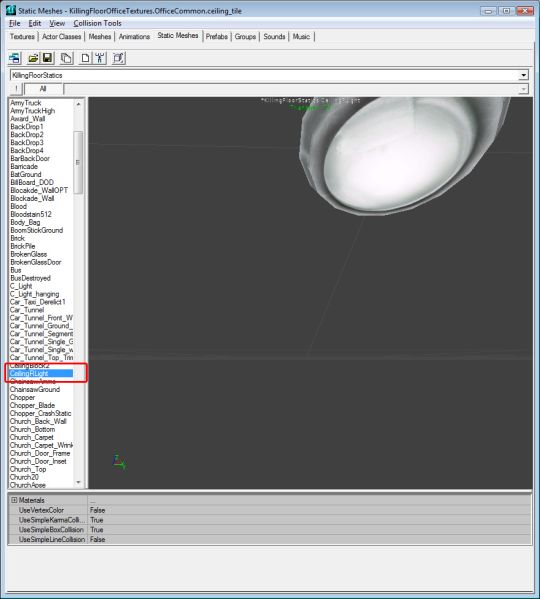Click the wireframe cube toolbar icon

point(118,58)
